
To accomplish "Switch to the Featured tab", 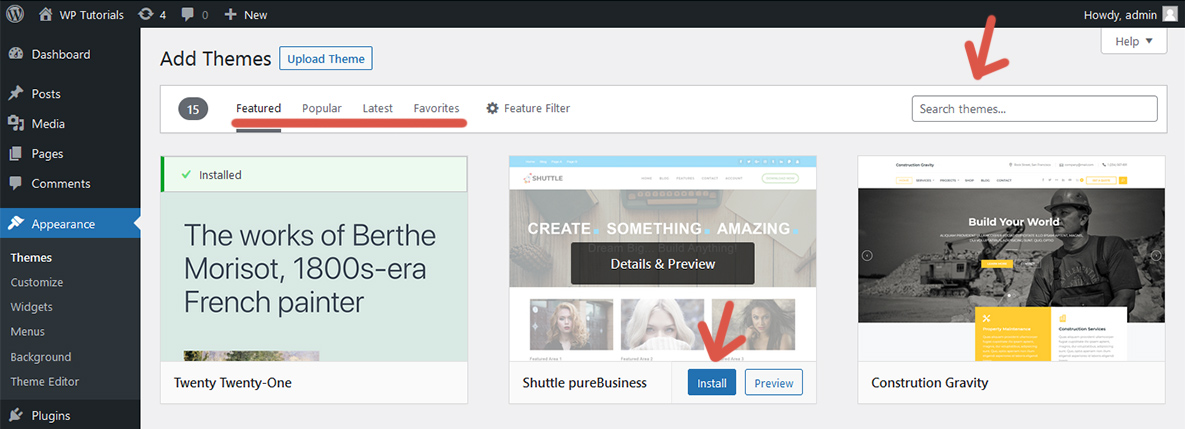I will 258,108.
